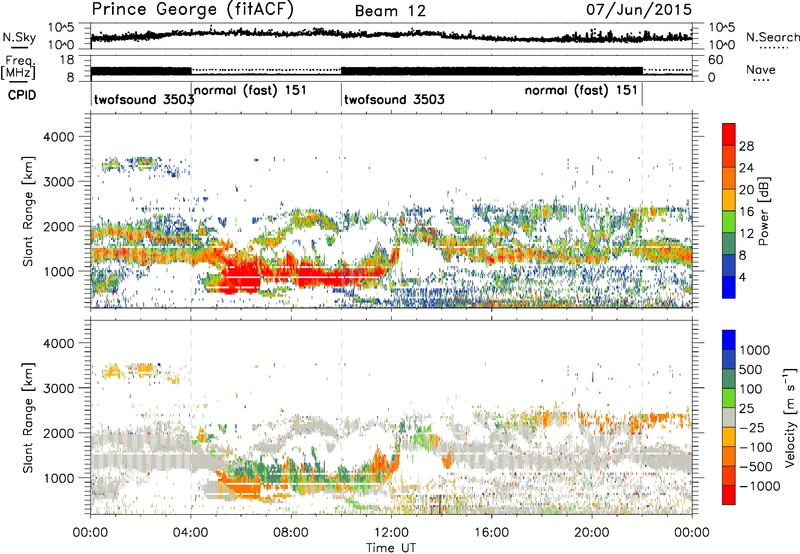The height and width of the screenshot is (554, 800).
Task: Click the '08:00' time axis label
Action: pos(291,533)
